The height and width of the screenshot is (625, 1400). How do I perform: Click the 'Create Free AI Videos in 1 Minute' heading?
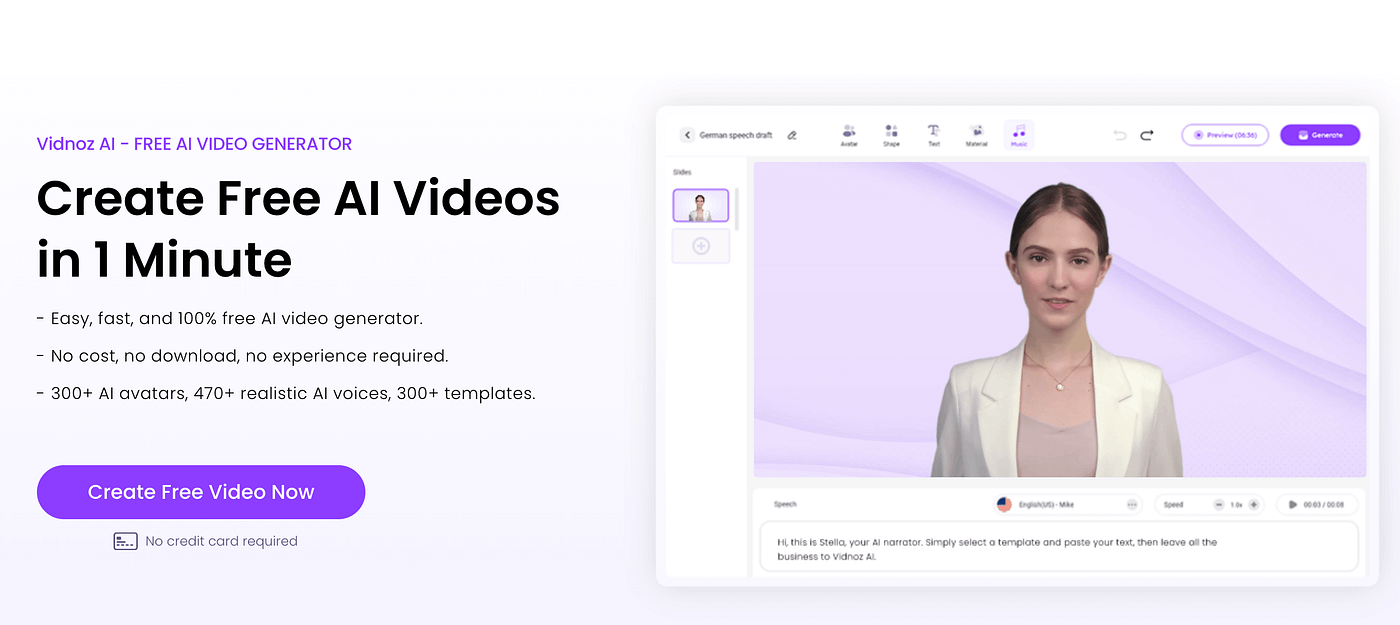(x=298, y=228)
